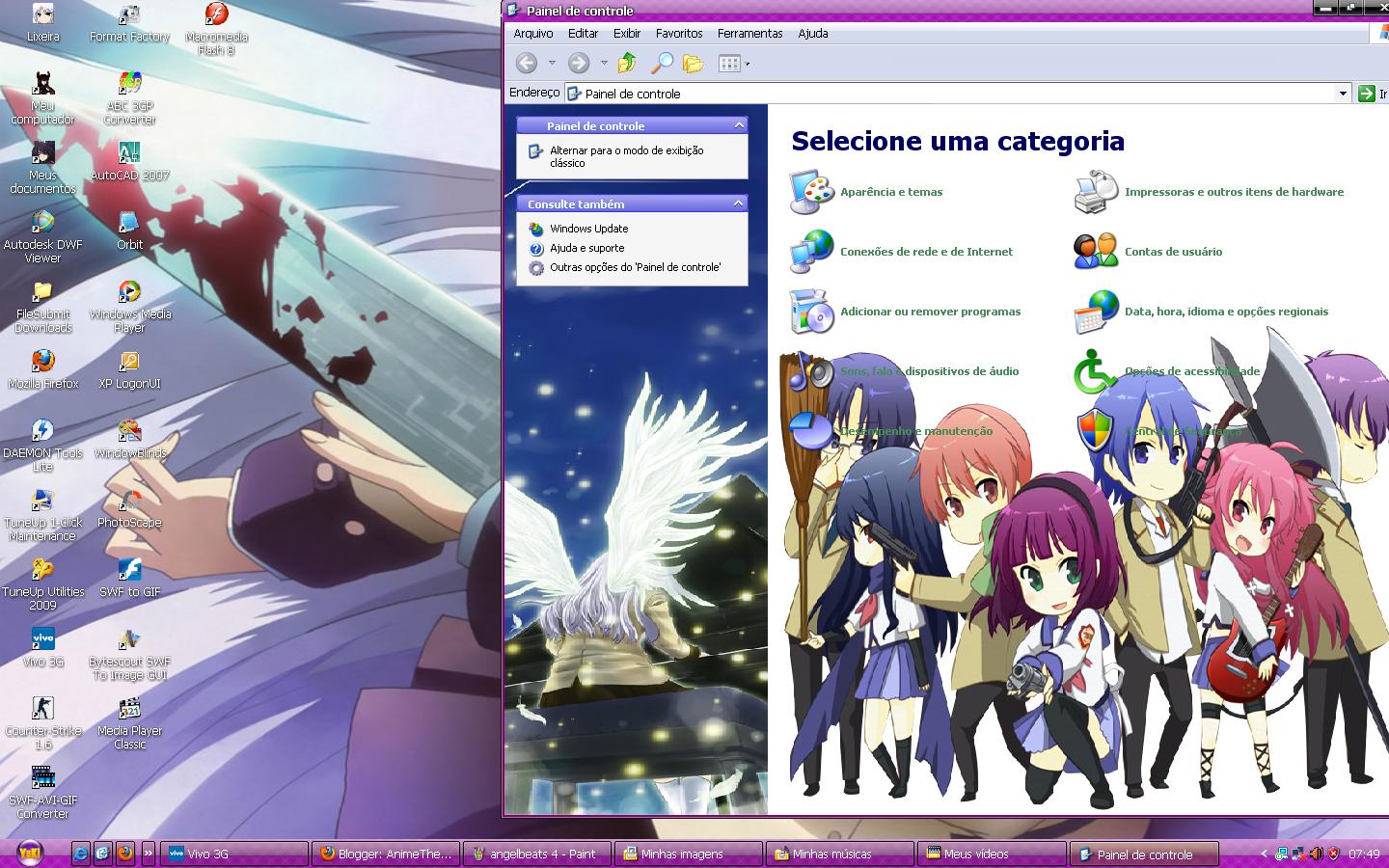The image size is (1389, 868).
Task: Click the Back arrow in Painel de controle
Action: pos(527,64)
